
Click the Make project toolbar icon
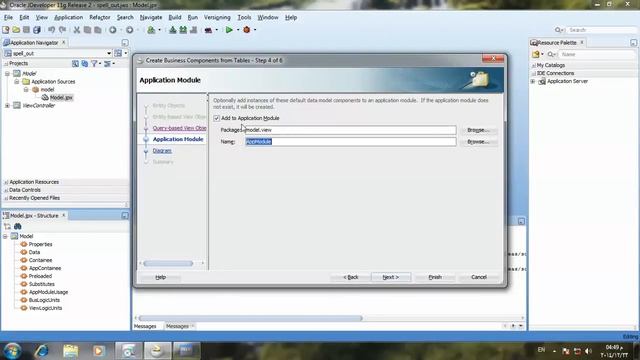173,30
